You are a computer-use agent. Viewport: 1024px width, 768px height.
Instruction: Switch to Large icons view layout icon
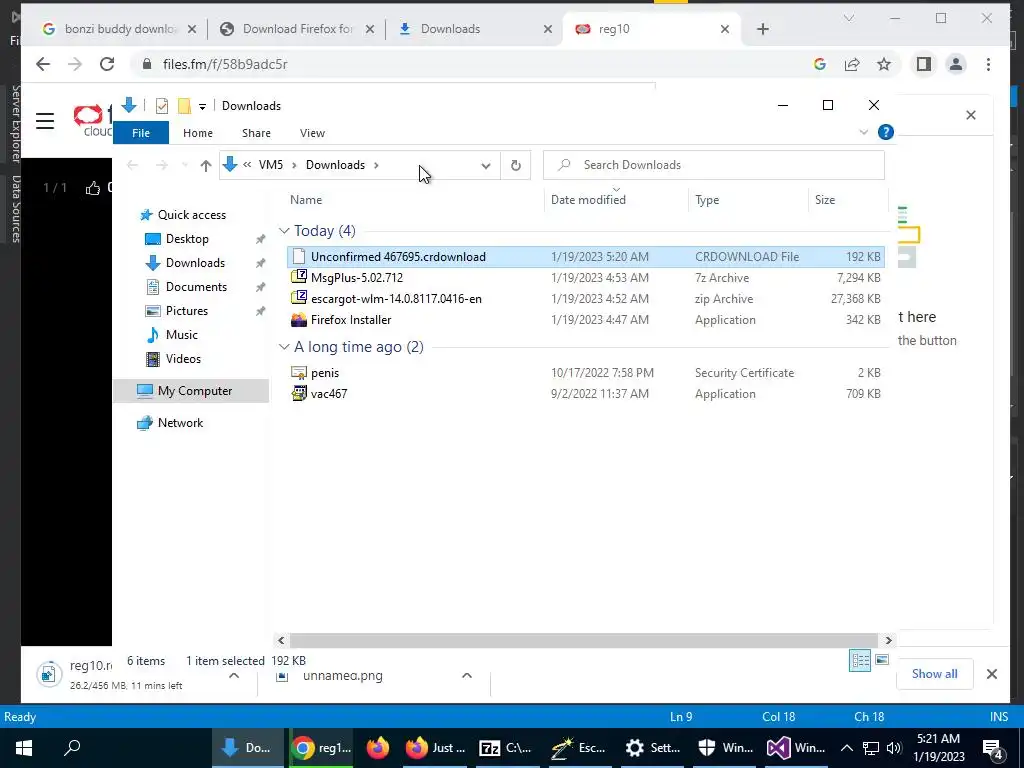click(882, 660)
